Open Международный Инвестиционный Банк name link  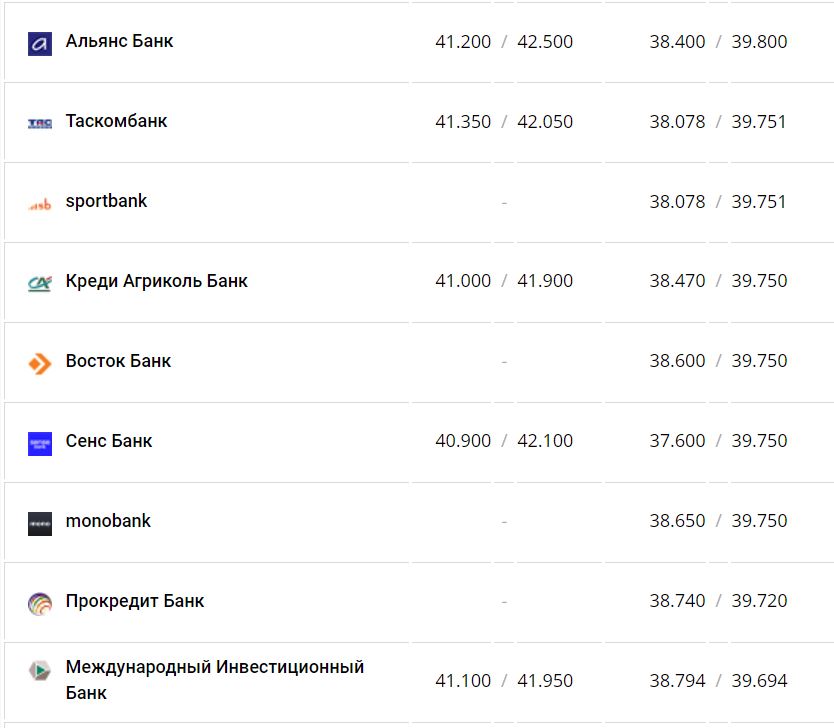point(214,680)
